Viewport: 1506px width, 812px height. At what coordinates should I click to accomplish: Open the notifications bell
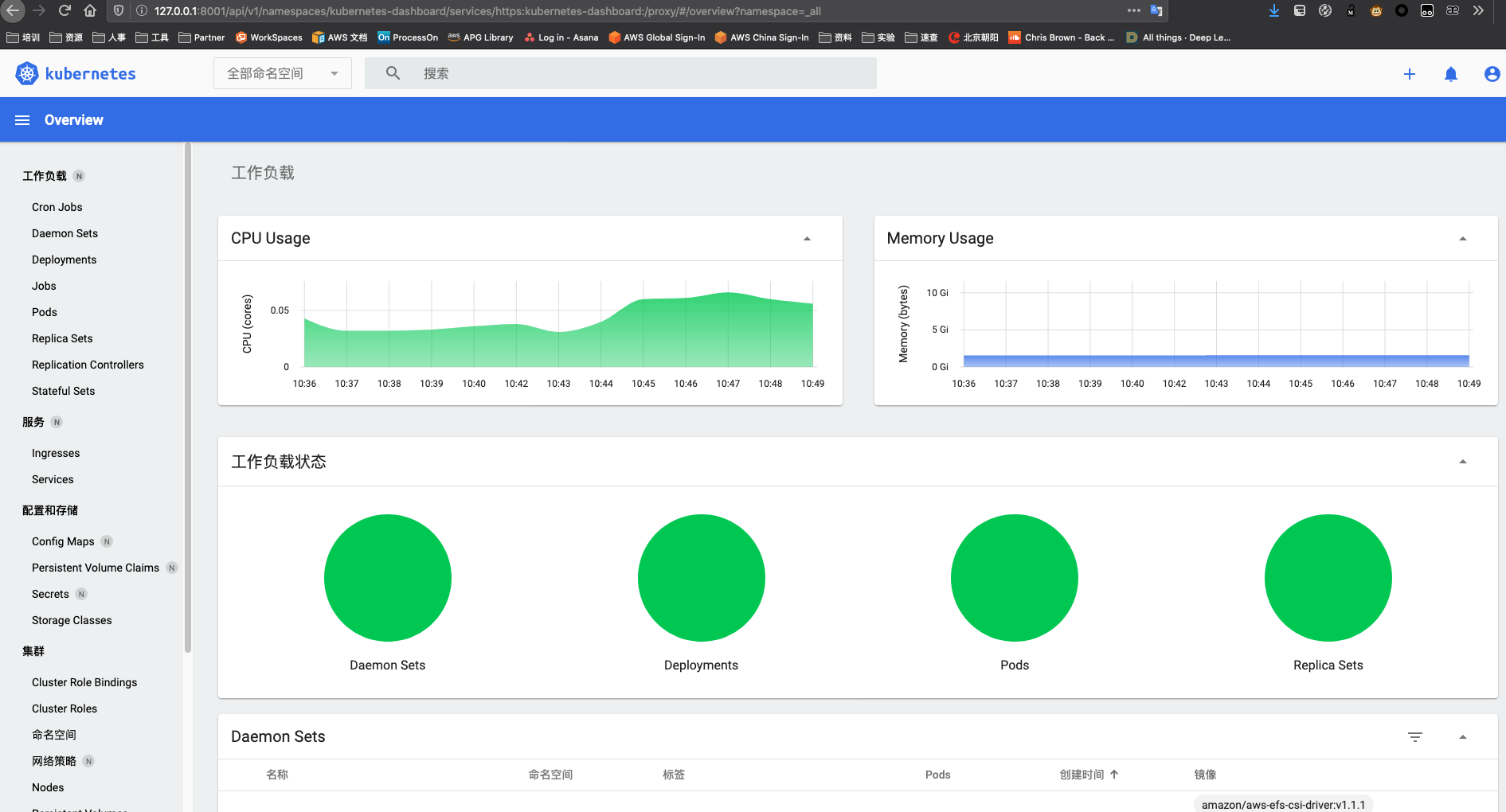1450,74
